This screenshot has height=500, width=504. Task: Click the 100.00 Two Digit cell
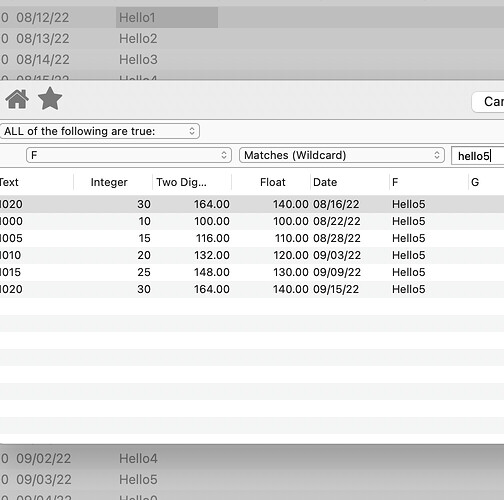(x=212, y=221)
